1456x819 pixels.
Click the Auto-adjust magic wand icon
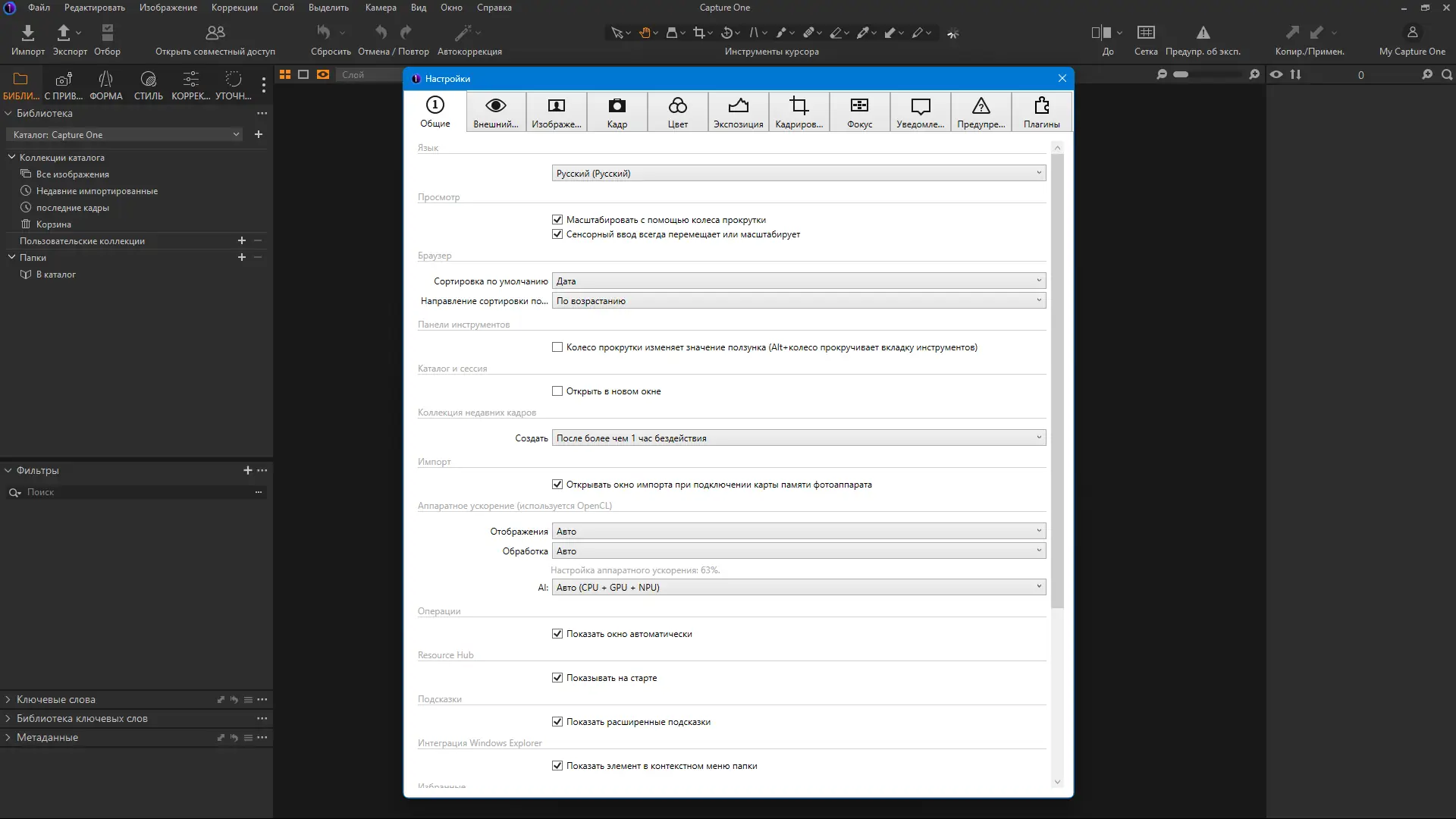[x=463, y=33]
